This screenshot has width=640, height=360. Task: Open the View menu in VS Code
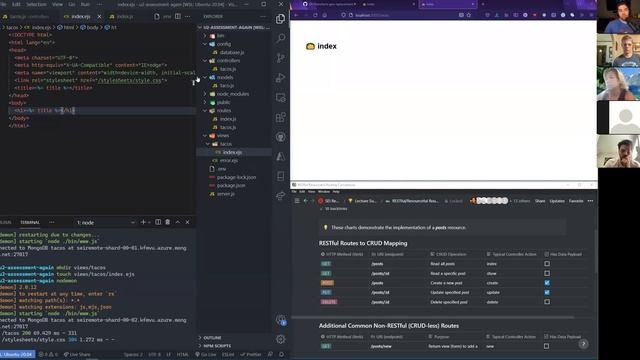[x=57, y=4]
